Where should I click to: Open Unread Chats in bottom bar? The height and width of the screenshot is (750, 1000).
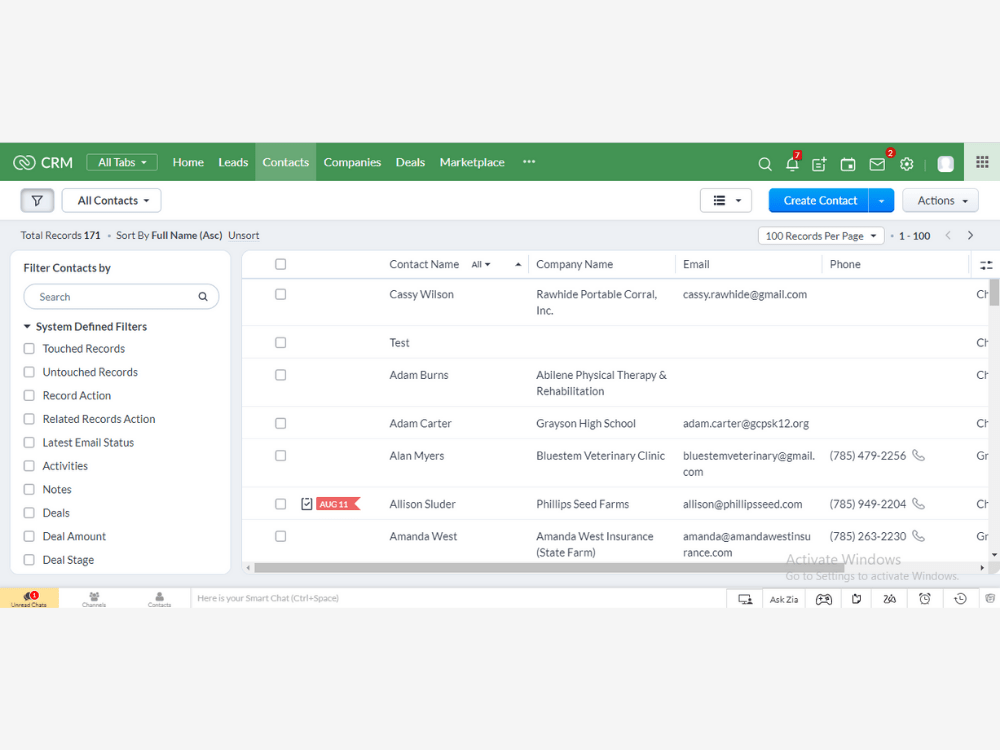(29, 598)
